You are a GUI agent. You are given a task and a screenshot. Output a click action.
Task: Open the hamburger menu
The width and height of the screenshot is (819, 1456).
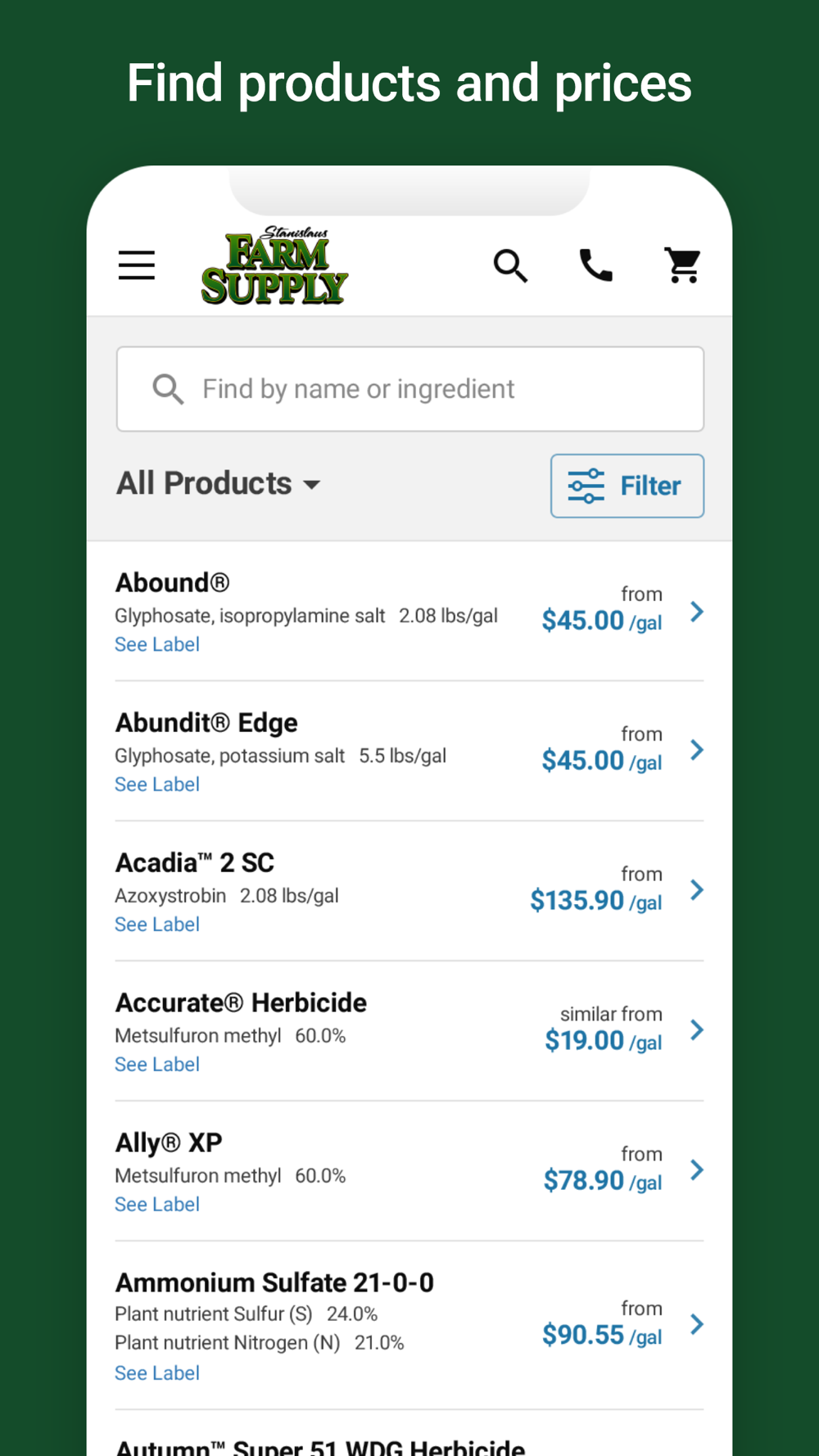pyautogui.click(x=137, y=265)
